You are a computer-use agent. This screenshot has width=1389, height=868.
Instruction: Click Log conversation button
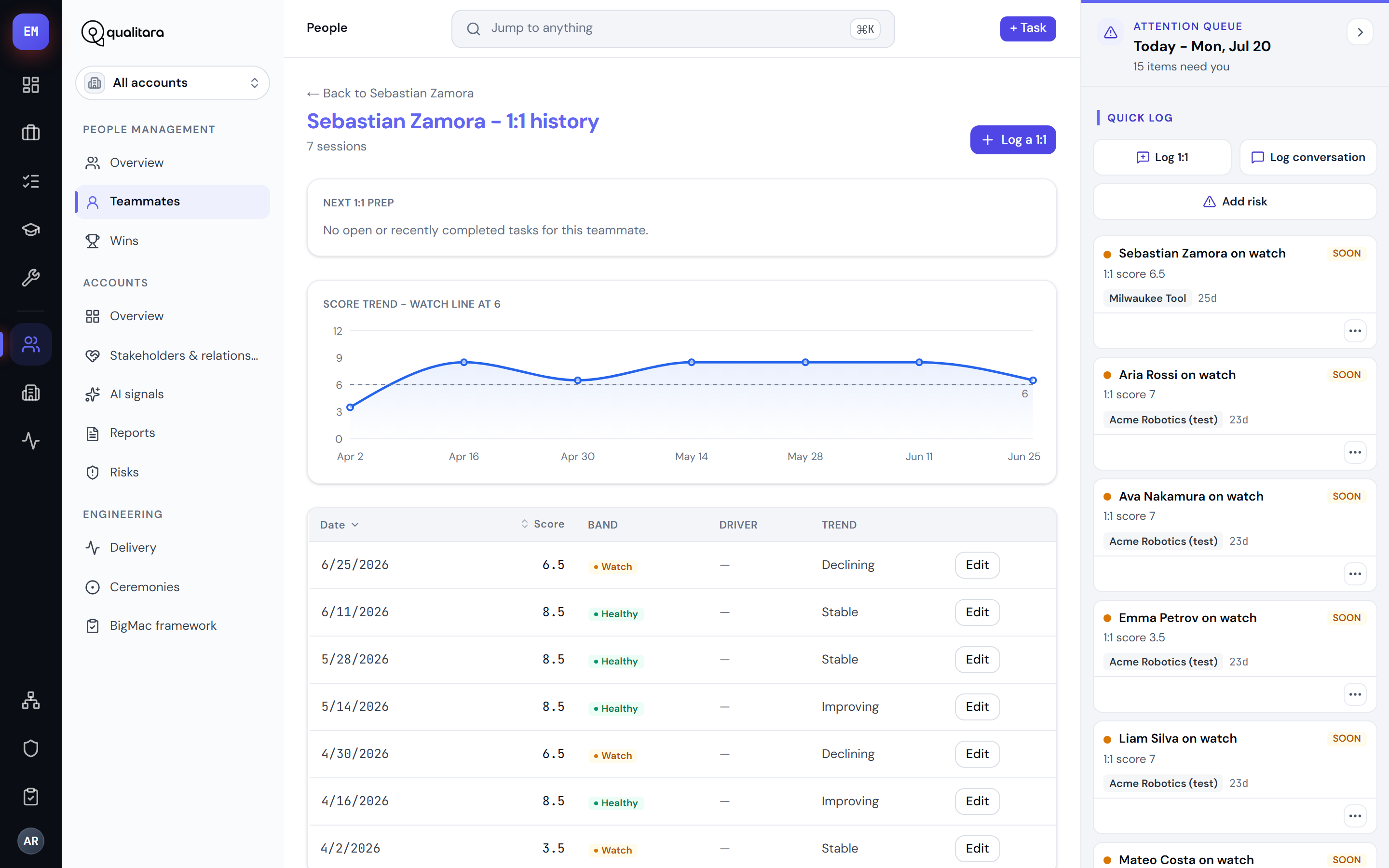tap(1308, 157)
